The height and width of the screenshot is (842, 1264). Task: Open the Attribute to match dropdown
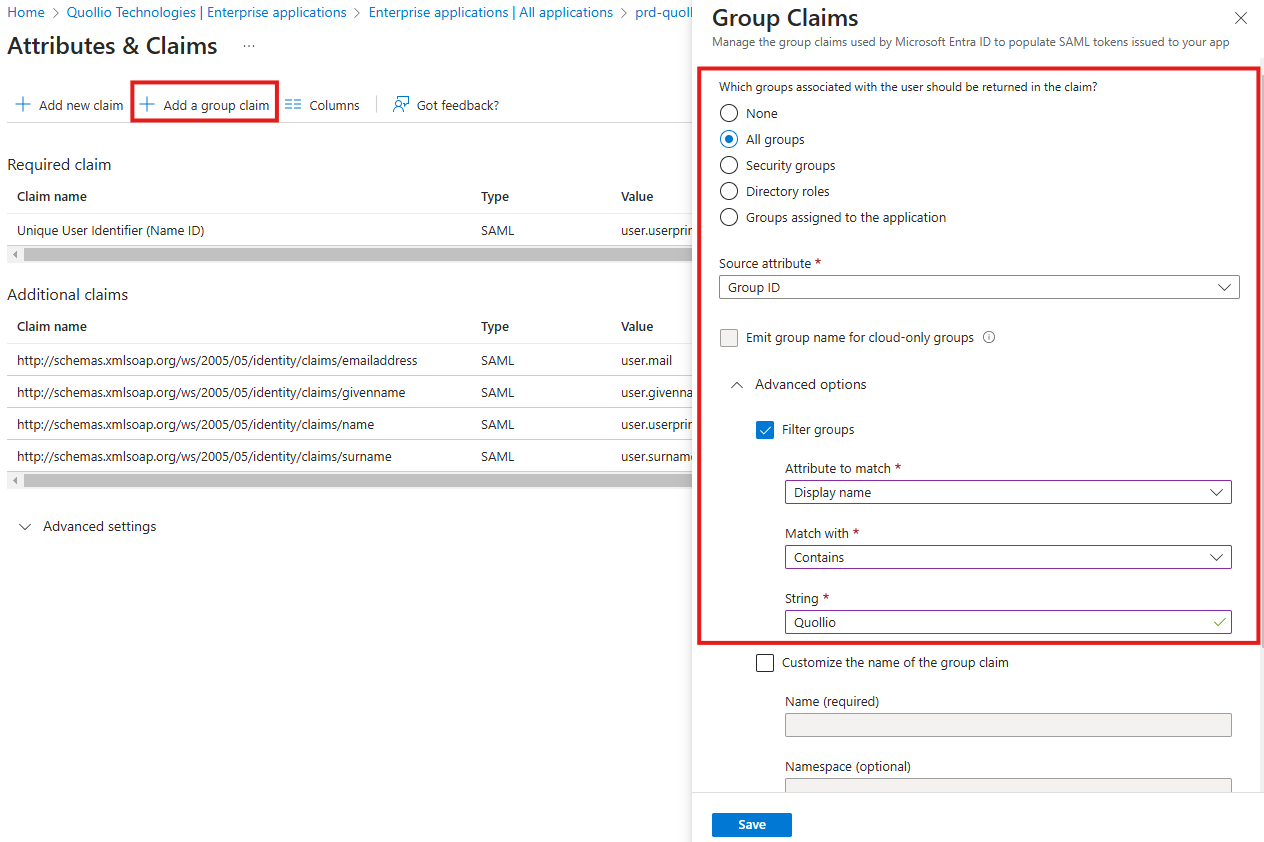[x=1007, y=493]
